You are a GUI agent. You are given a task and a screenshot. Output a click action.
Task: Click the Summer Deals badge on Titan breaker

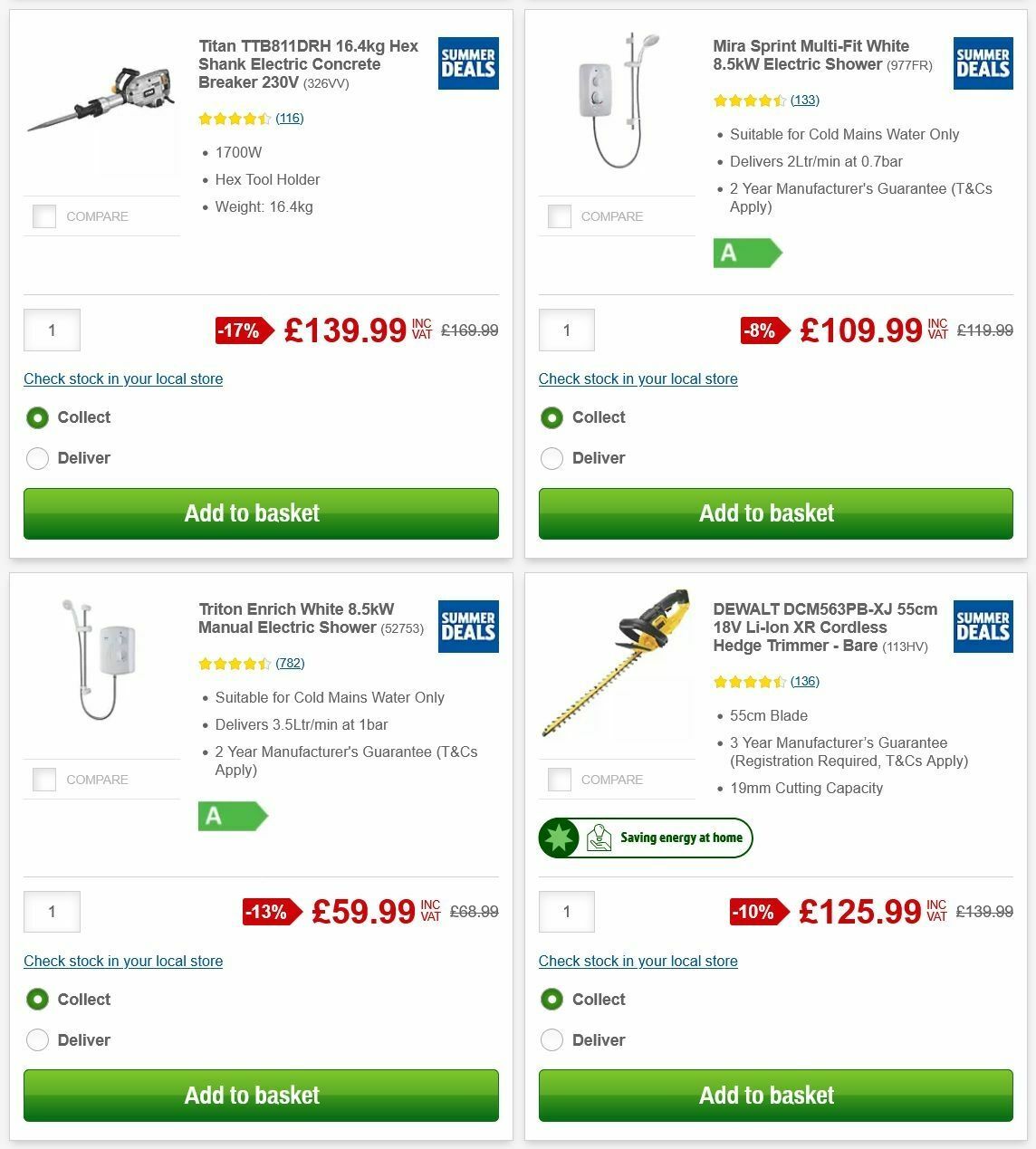click(x=467, y=63)
